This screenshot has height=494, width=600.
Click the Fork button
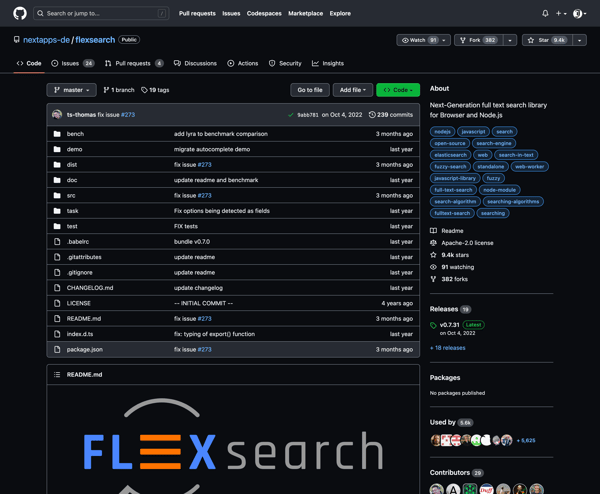point(479,40)
